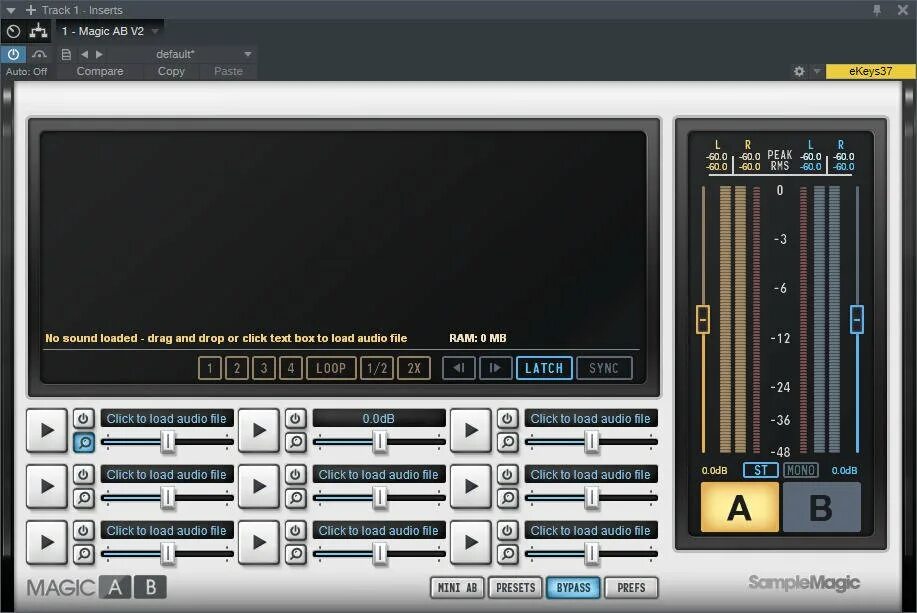Pin the plugin window with the pin icon

click(x=877, y=10)
